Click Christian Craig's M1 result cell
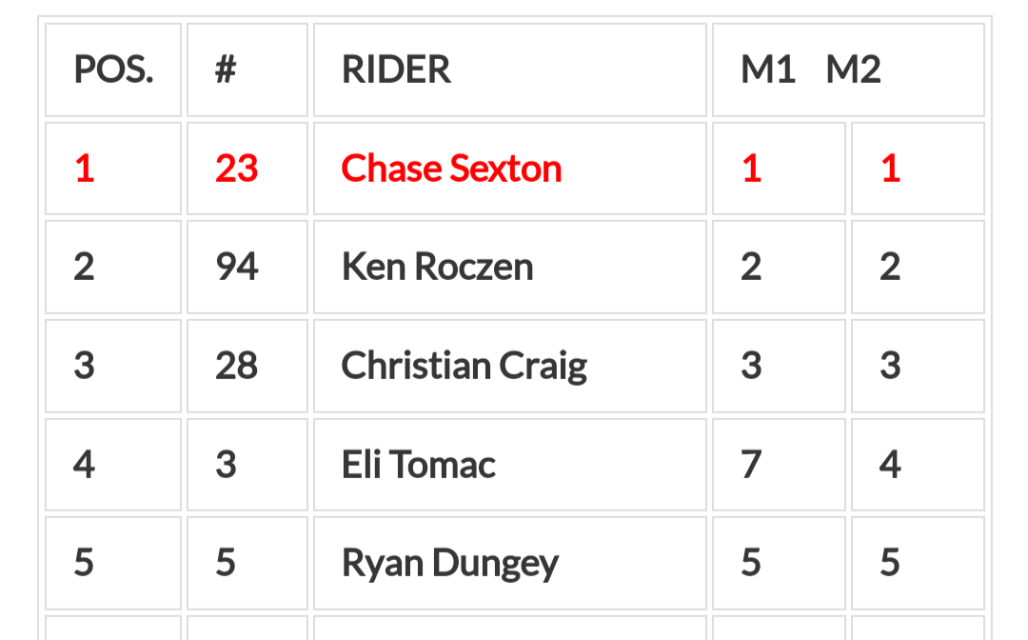This screenshot has width=1028, height=640. pos(779,366)
